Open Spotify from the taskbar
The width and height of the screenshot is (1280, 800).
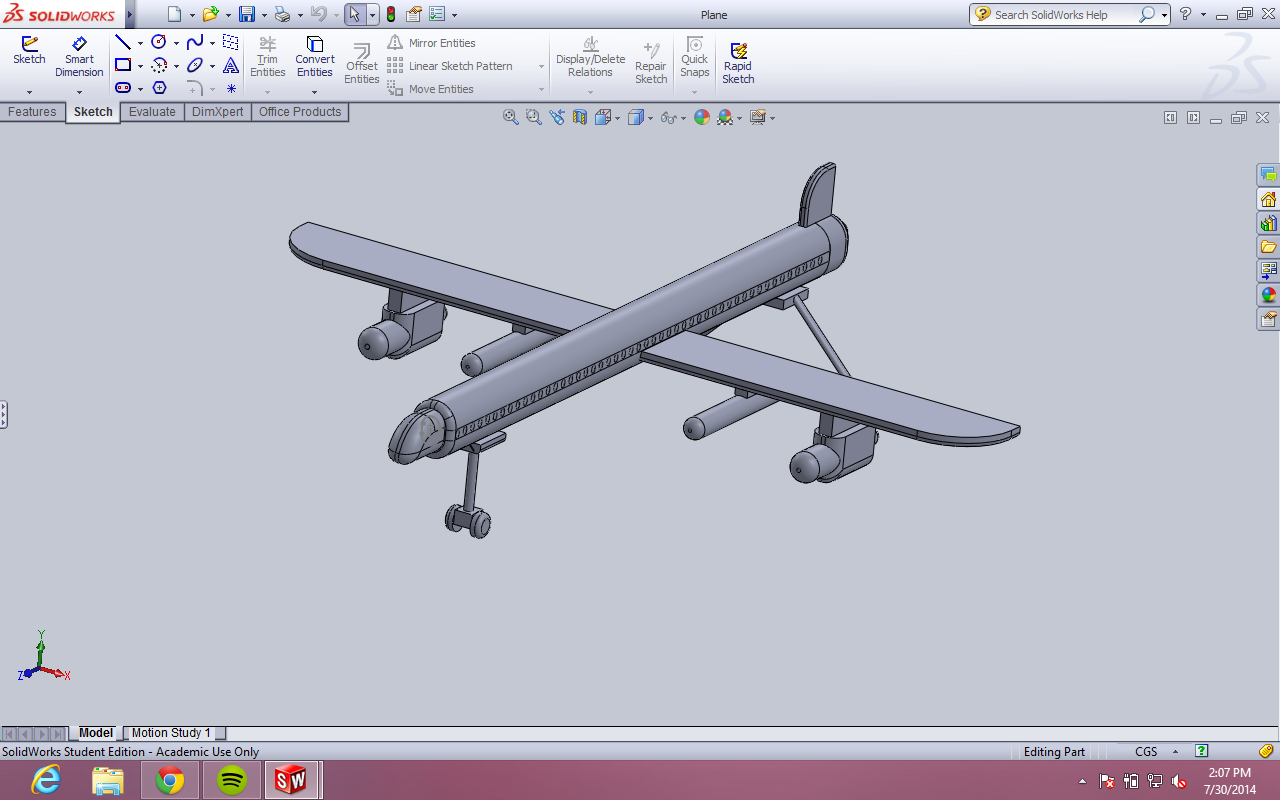pos(232,780)
